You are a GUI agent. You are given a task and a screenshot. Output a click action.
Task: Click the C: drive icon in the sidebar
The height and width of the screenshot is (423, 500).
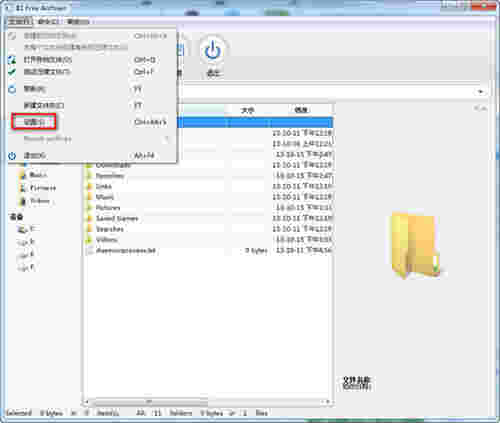(x=23, y=229)
